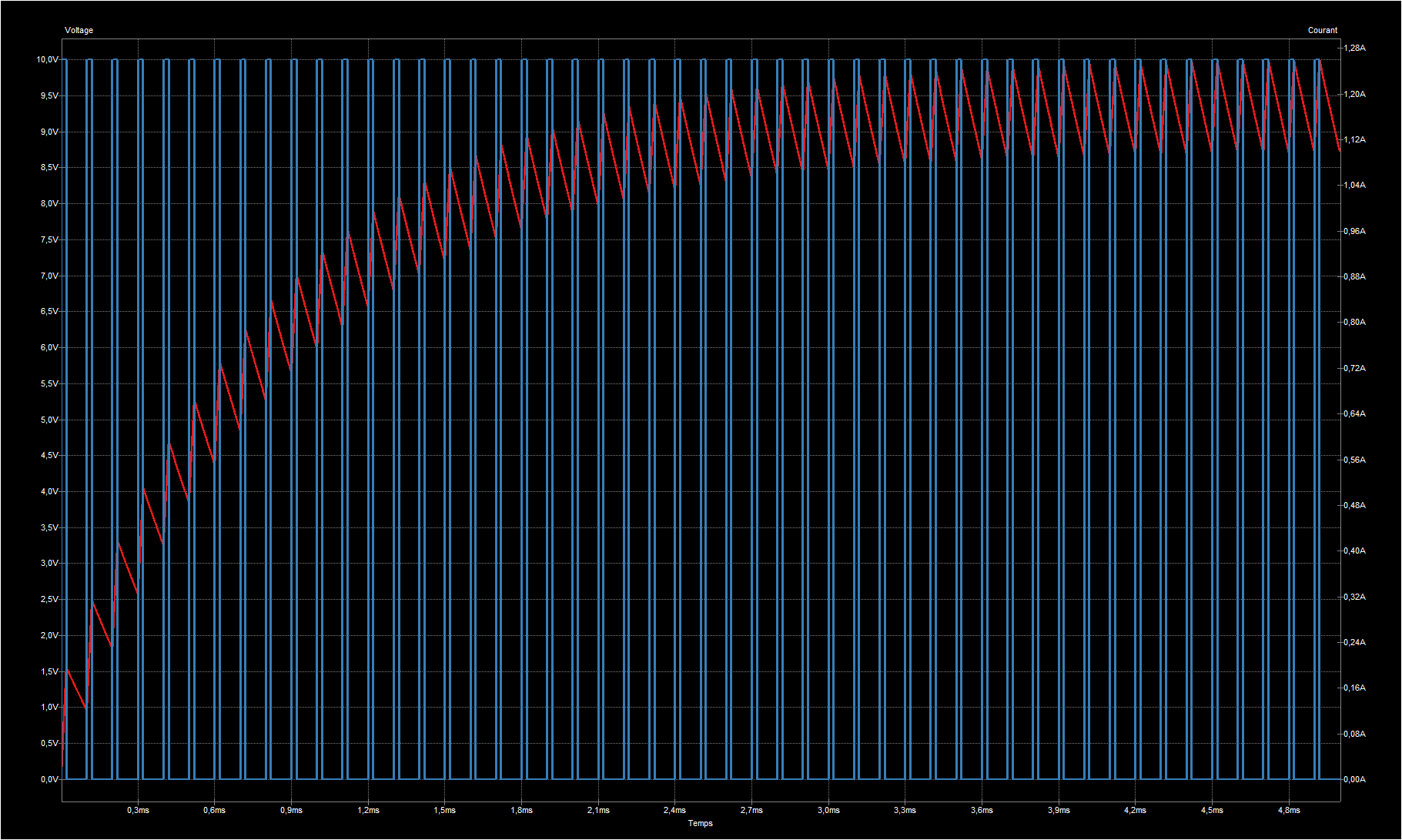Click the 0,96A current tick label

1354,231
